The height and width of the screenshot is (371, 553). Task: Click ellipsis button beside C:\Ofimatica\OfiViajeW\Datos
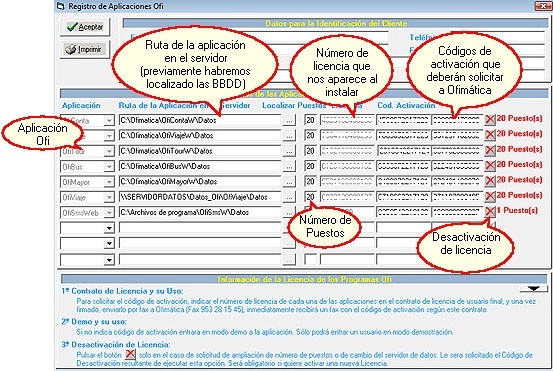[289, 135]
